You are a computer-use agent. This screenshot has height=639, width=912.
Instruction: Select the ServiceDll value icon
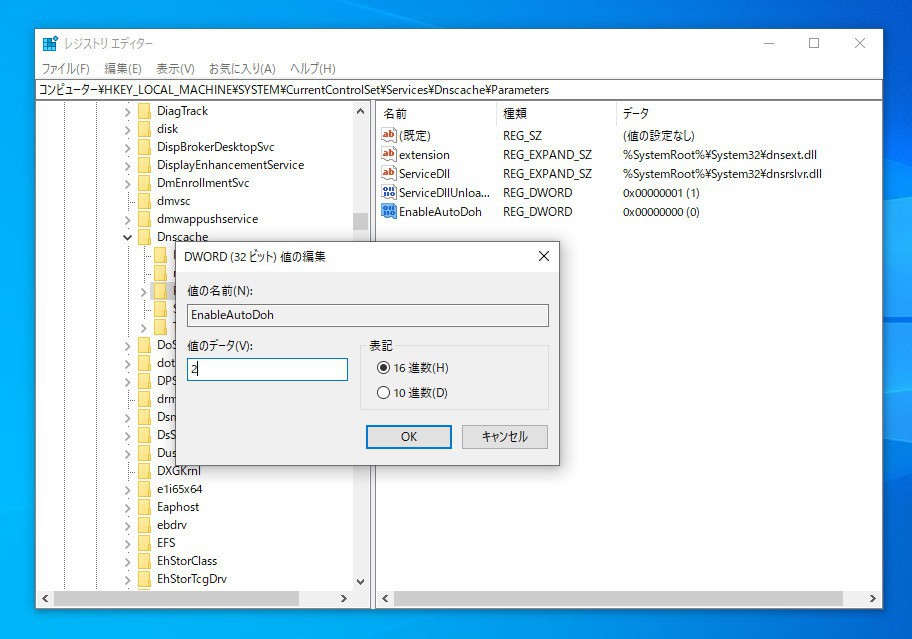(389, 173)
